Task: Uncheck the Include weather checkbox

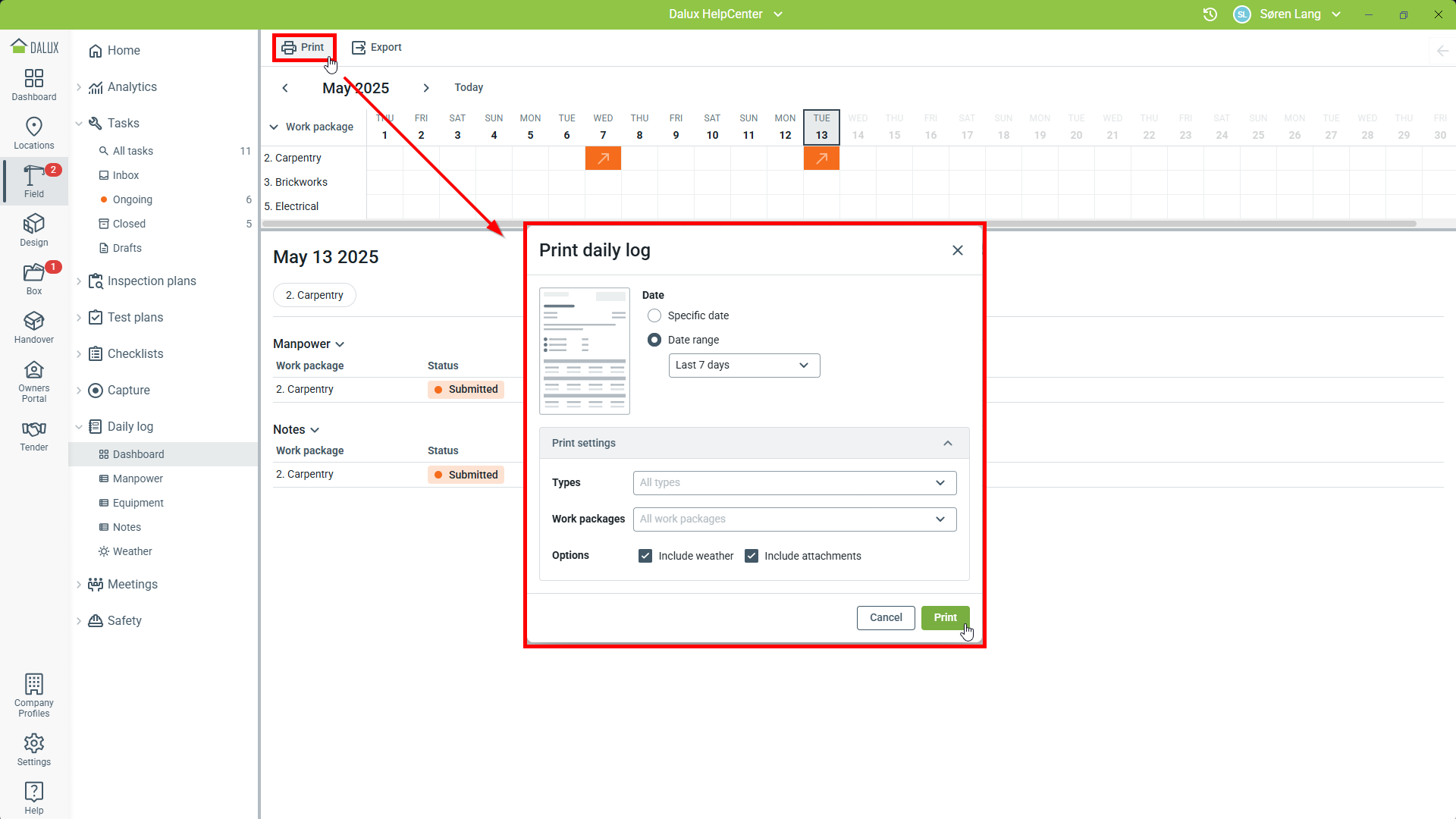Action: coord(645,556)
